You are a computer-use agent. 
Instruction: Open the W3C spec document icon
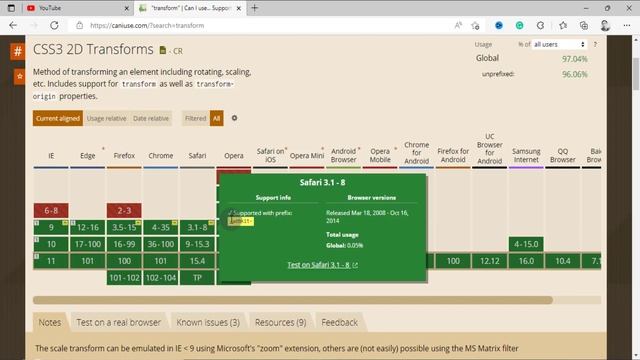click(x=163, y=50)
